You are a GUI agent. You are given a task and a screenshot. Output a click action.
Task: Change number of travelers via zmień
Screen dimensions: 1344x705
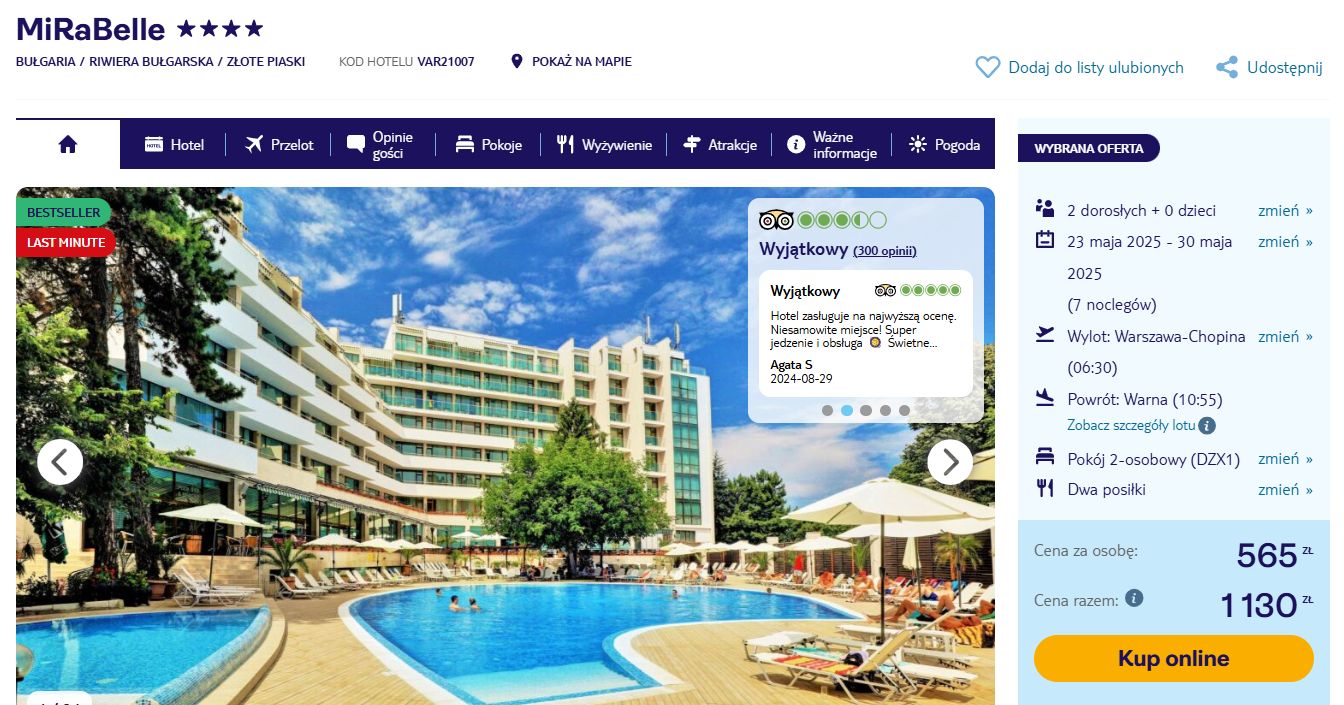1285,210
